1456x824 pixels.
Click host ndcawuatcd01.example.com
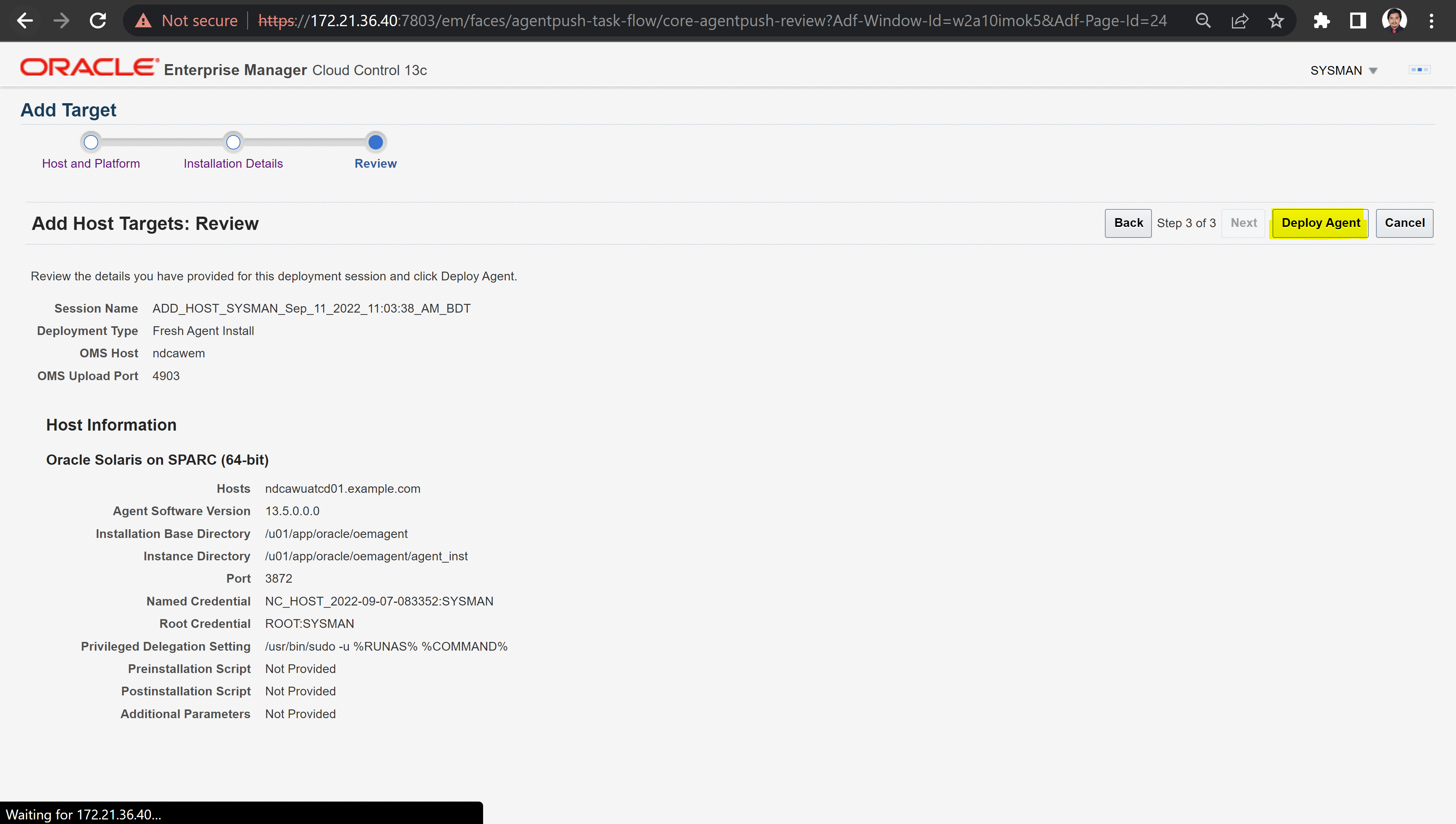[x=343, y=488]
